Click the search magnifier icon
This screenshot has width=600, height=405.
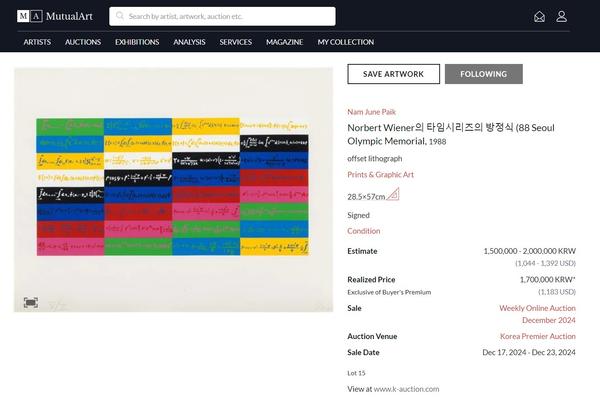[x=120, y=16]
